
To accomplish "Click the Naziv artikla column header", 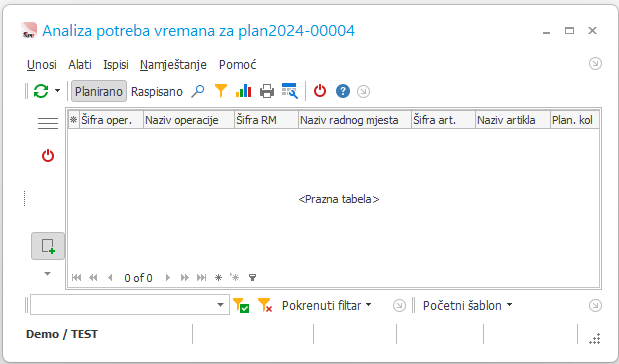I will (x=513, y=120).
